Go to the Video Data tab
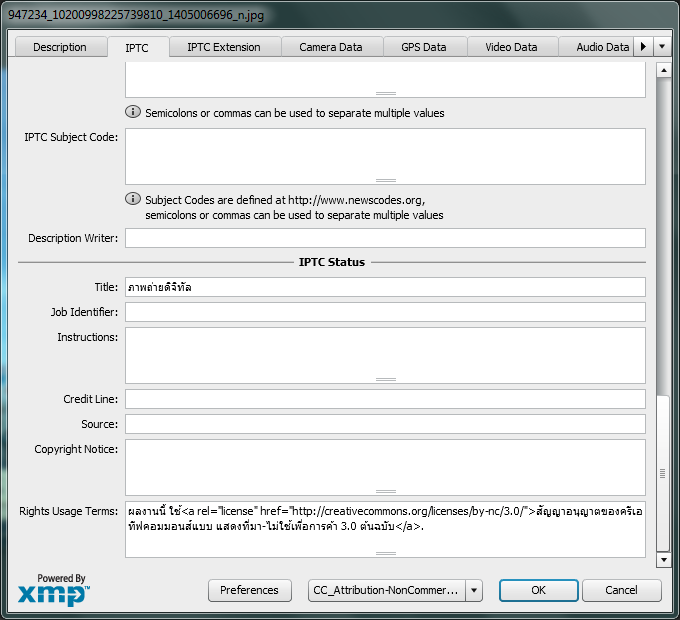Viewport: 680px width, 620px height. pyautogui.click(x=512, y=47)
